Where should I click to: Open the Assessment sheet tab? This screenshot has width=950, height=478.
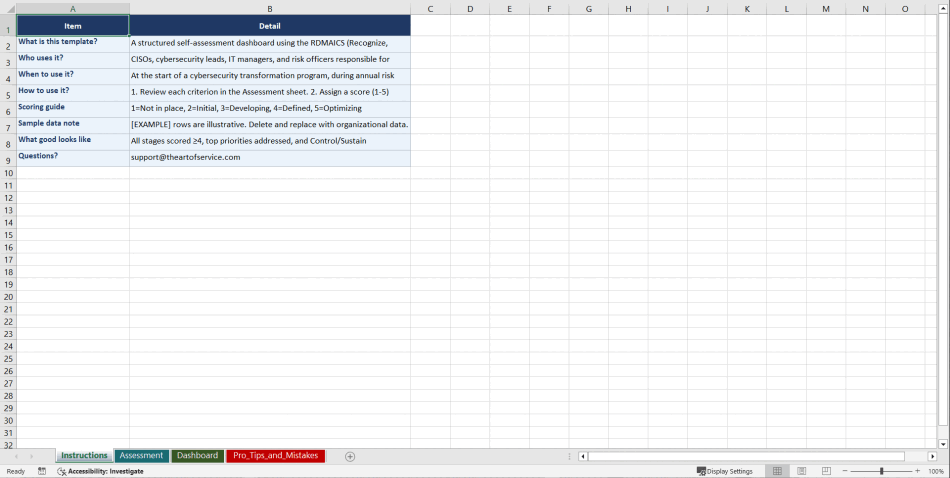pos(141,456)
